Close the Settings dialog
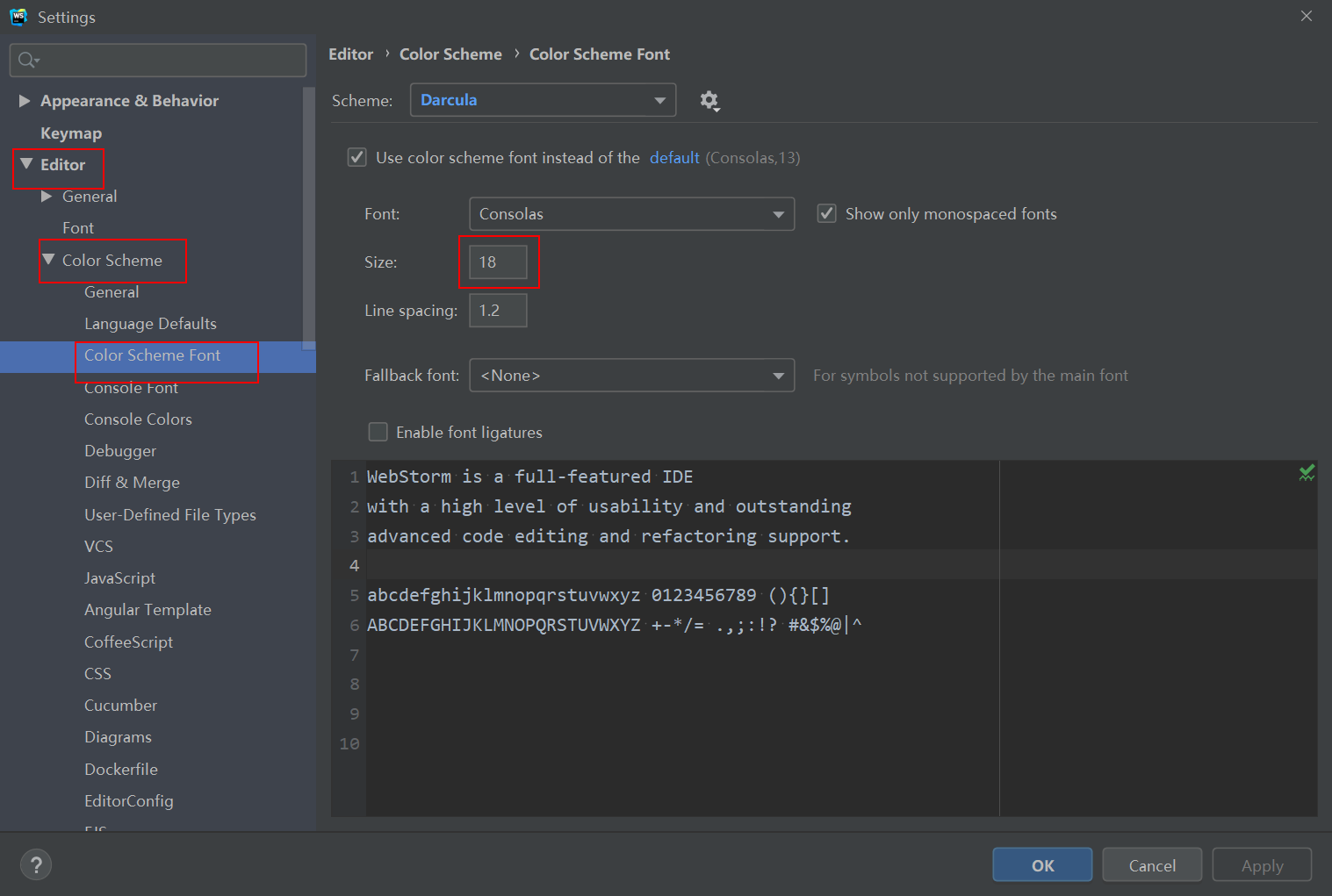The image size is (1332, 896). (x=1307, y=16)
